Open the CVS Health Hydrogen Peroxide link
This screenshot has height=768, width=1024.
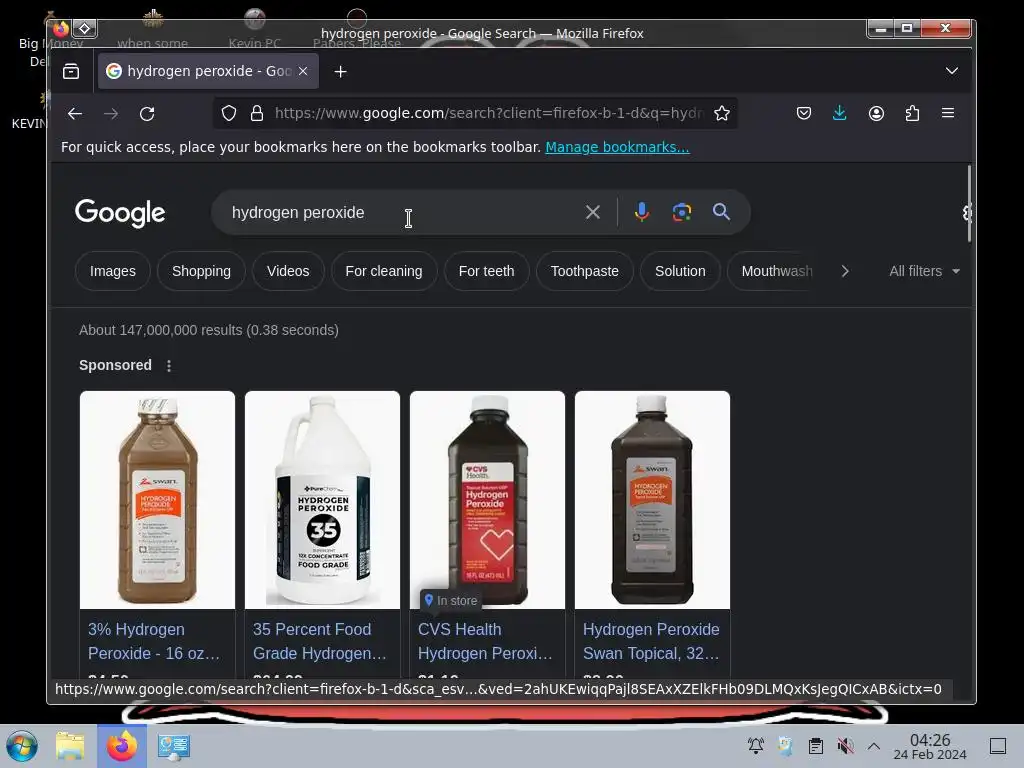pyautogui.click(x=485, y=641)
